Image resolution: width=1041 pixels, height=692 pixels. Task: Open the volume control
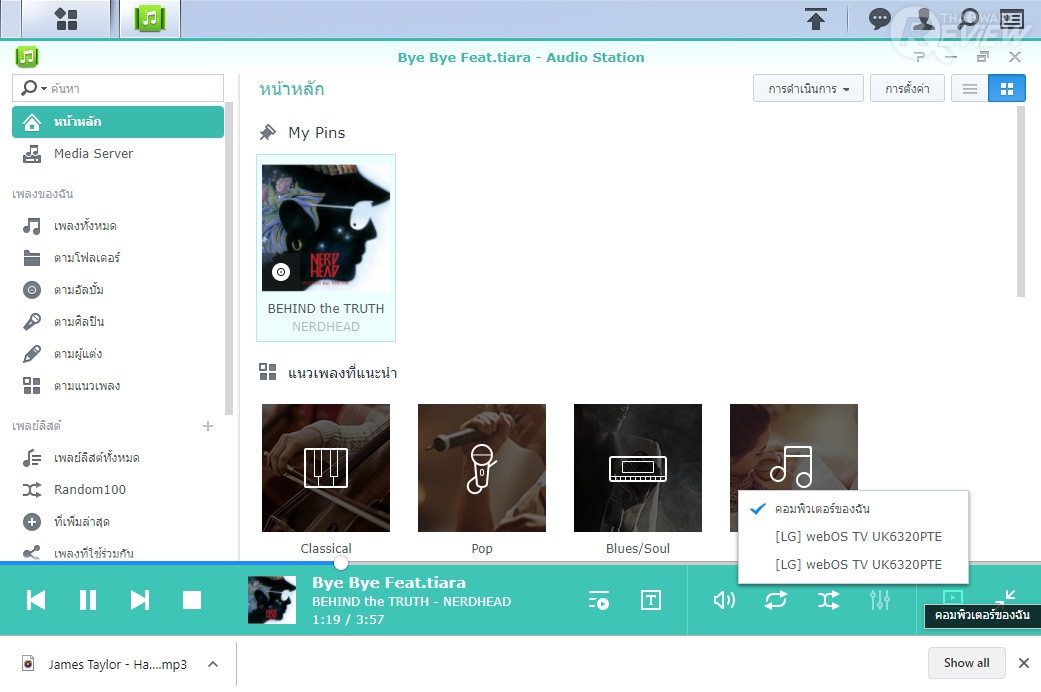[x=724, y=600]
